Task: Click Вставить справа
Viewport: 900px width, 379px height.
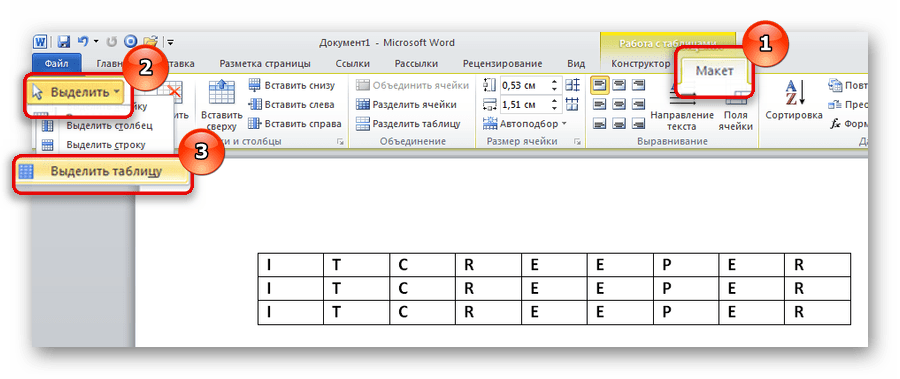Action: (x=294, y=123)
